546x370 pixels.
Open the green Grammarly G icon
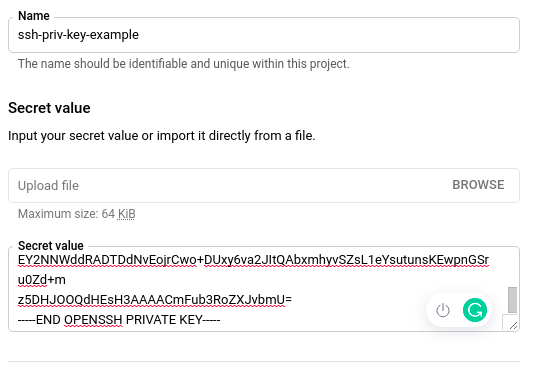(x=475, y=310)
